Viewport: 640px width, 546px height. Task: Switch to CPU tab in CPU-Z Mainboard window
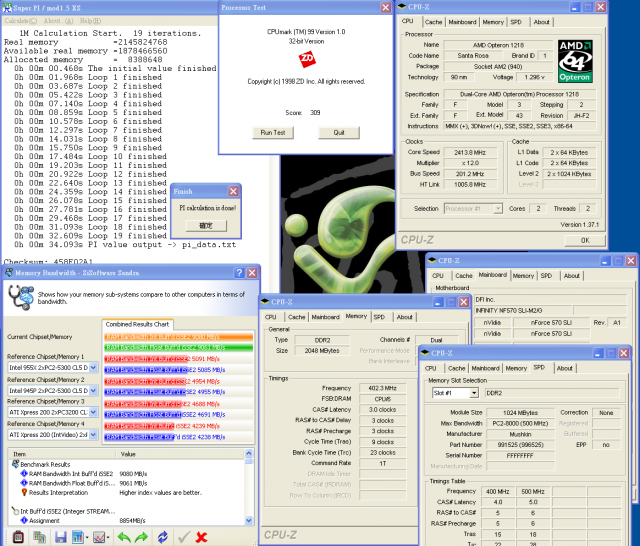[x=438, y=276]
